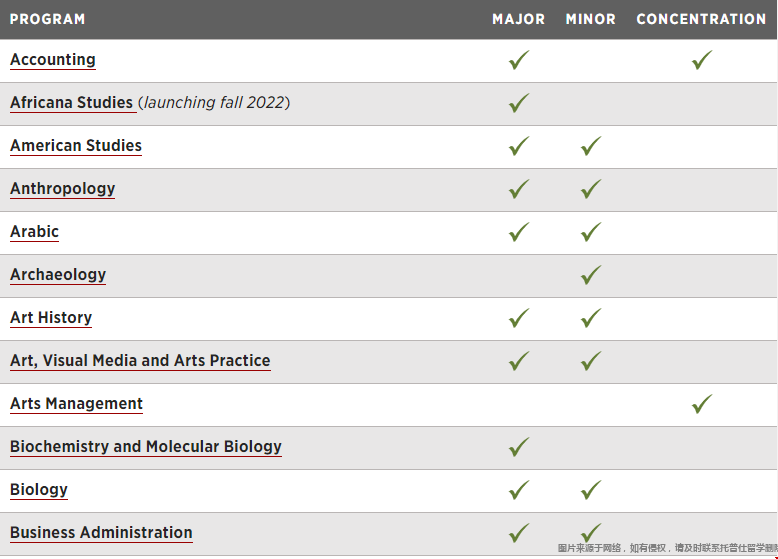Select the Arabic program link
The image size is (778, 559).
pos(34,232)
